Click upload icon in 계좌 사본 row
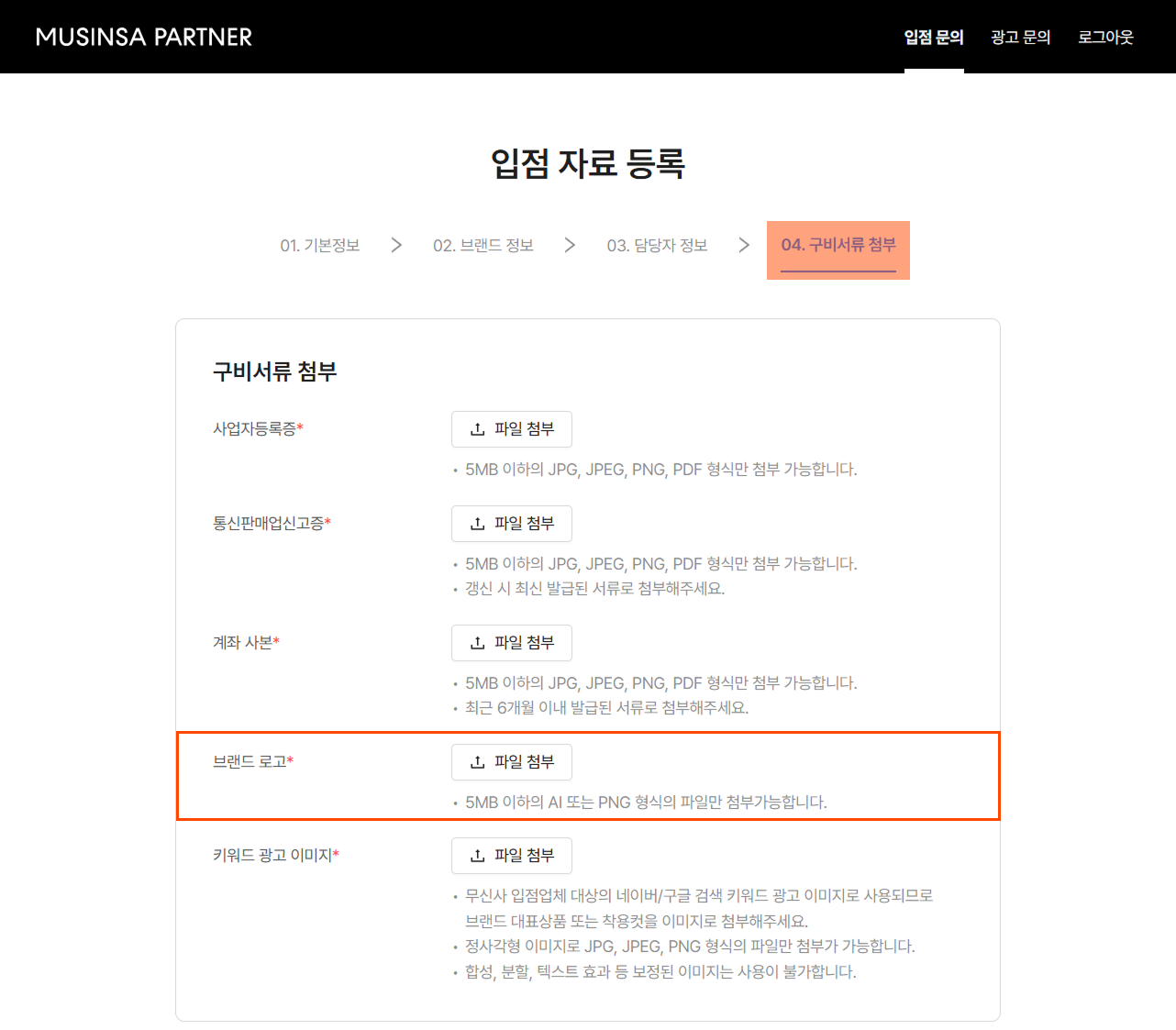Image resolution: width=1176 pixels, height=1030 pixels. click(478, 643)
